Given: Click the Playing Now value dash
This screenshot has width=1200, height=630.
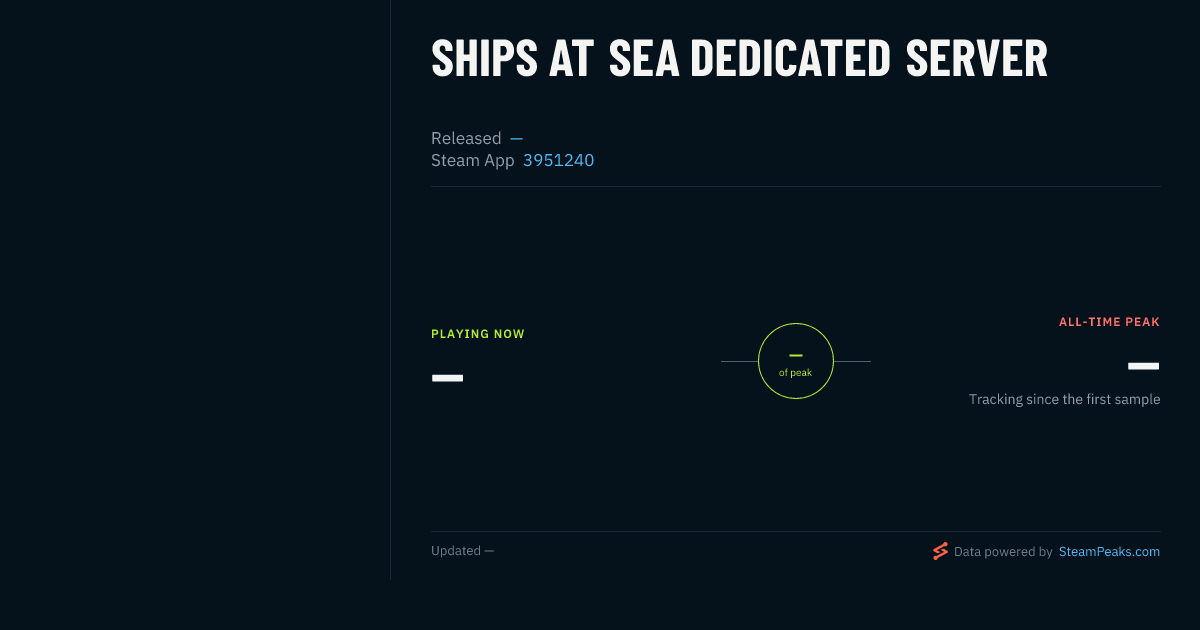Looking at the screenshot, I should tap(447, 378).
